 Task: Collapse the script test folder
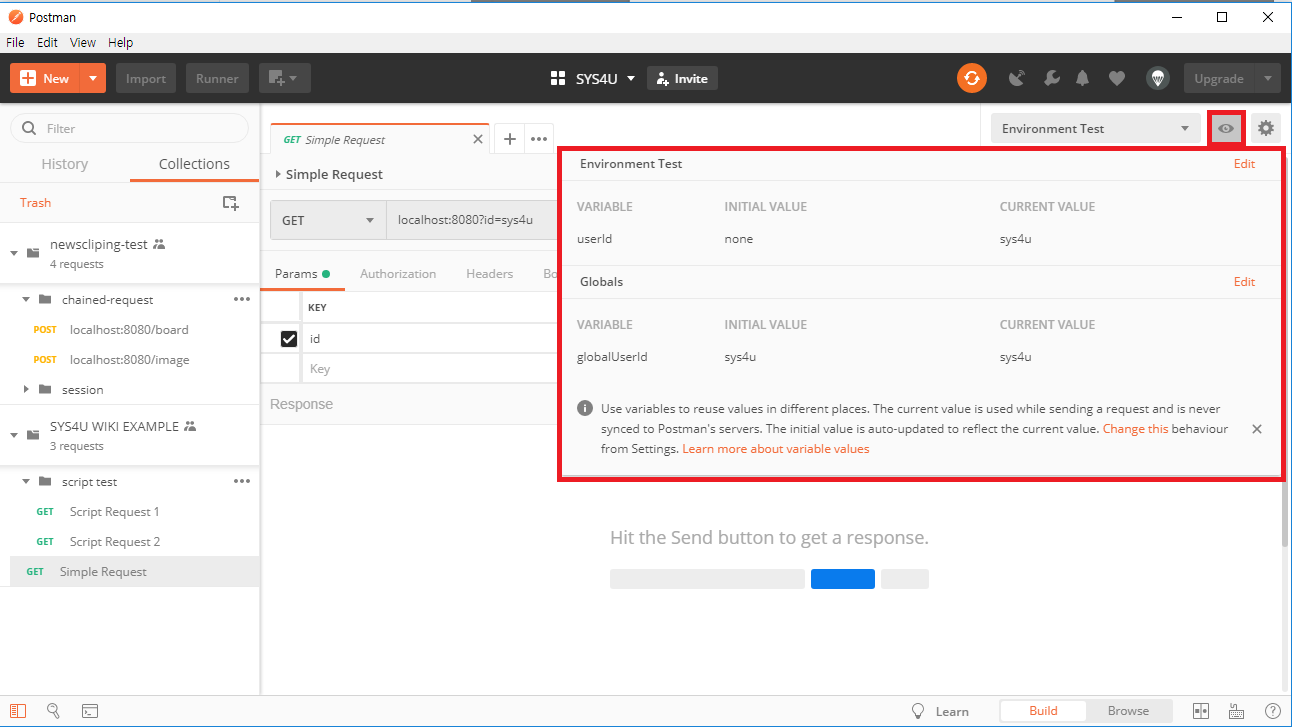pyautogui.click(x=27, y=482)
